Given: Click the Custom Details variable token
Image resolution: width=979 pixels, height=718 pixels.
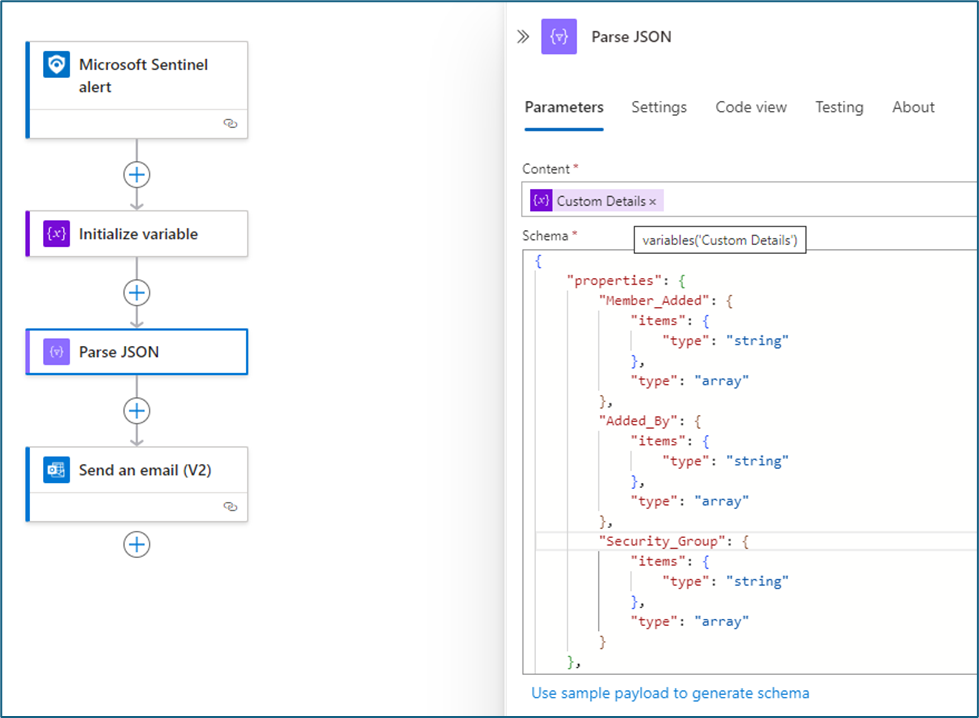Looking at the screenshot, I should [600, 201].
